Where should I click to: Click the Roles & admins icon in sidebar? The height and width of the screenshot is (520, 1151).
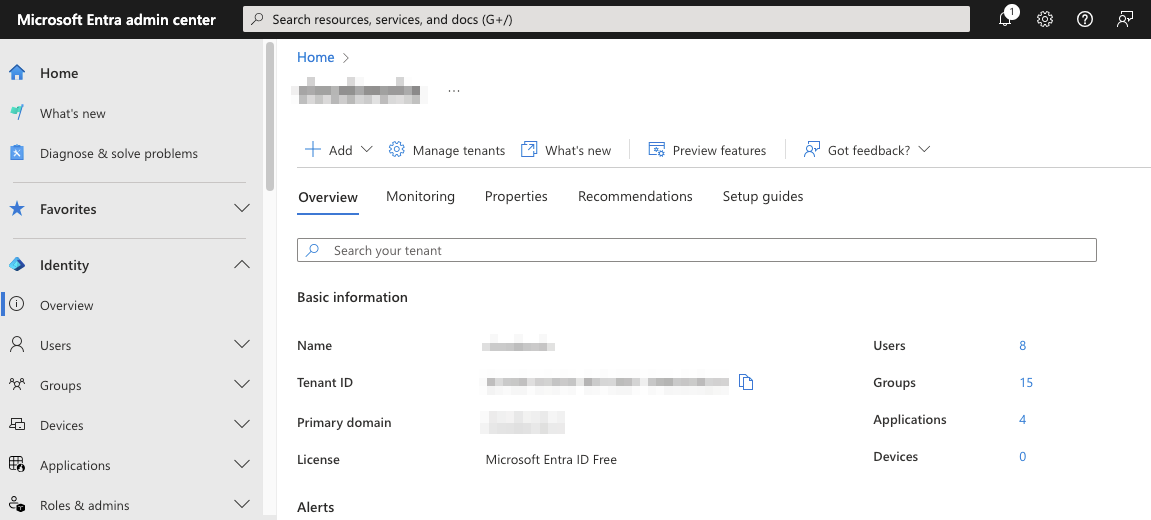17,505
